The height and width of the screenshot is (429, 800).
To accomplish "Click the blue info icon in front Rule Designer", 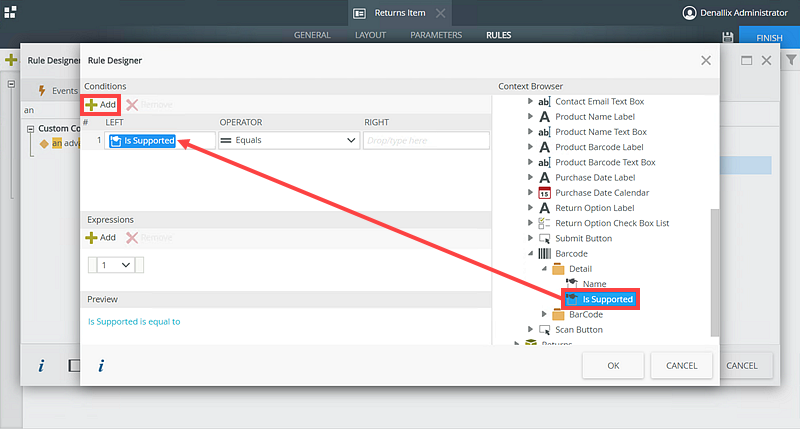I will [101, 365].
